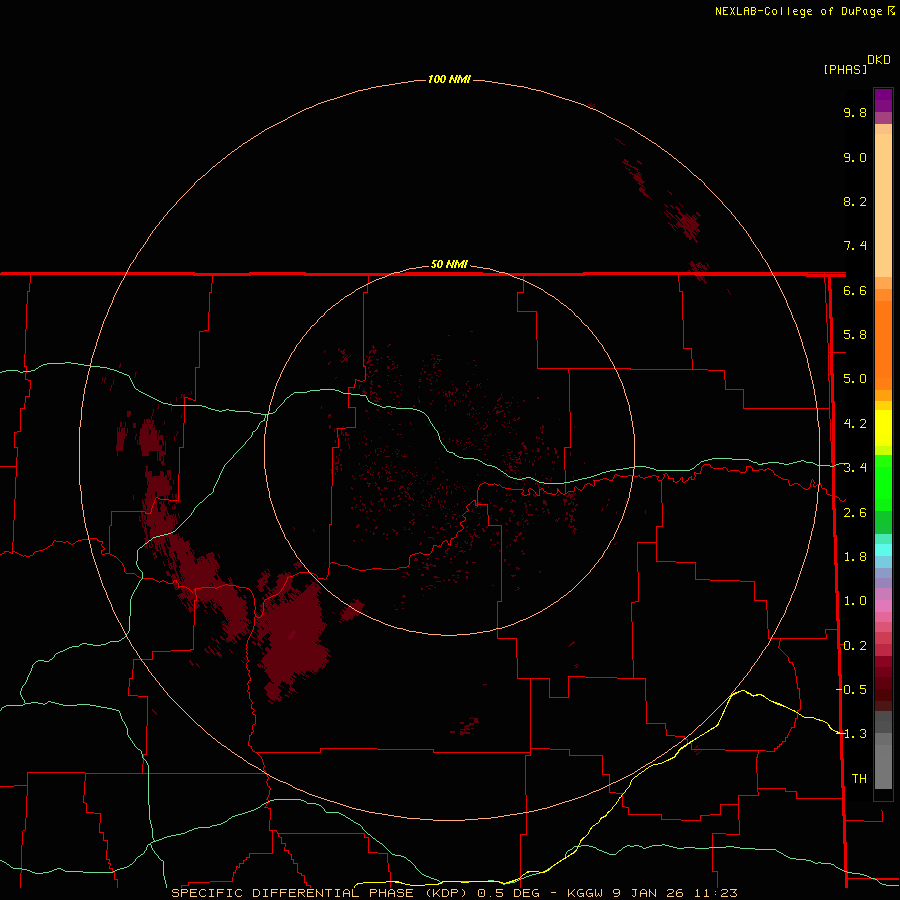Click the 9.8 value on color scale
900x900 pixels.
(x=855, y=112)
